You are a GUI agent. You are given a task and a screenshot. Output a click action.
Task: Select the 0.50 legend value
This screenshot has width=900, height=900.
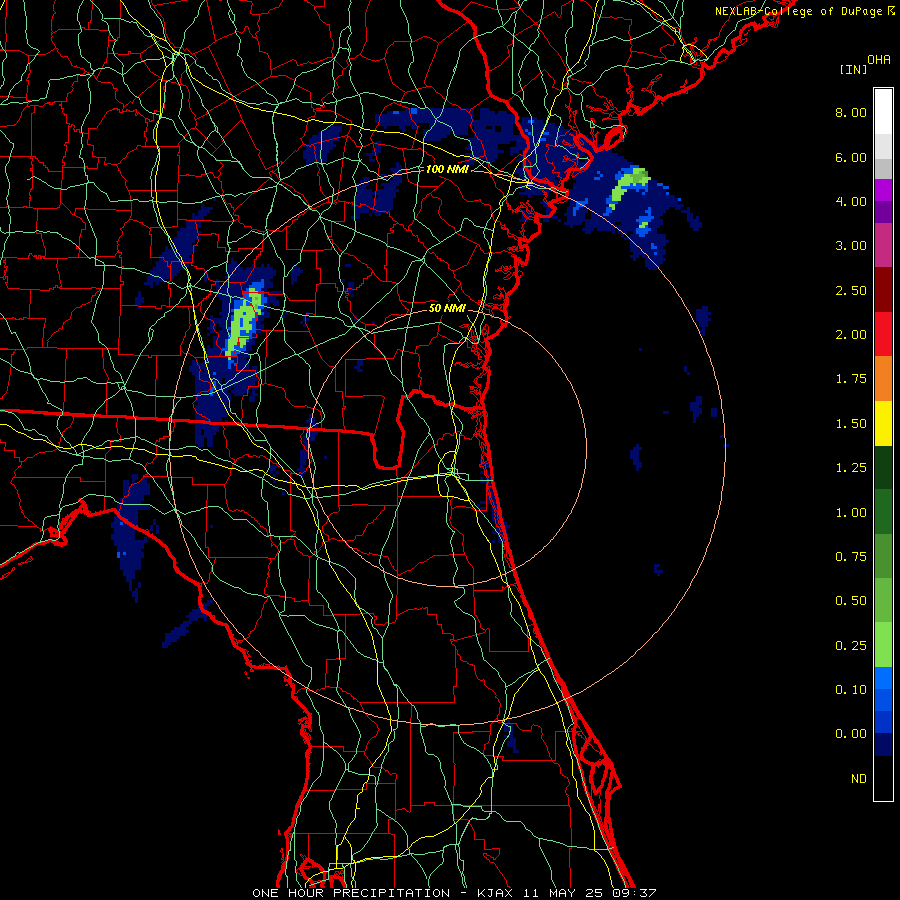851,601
